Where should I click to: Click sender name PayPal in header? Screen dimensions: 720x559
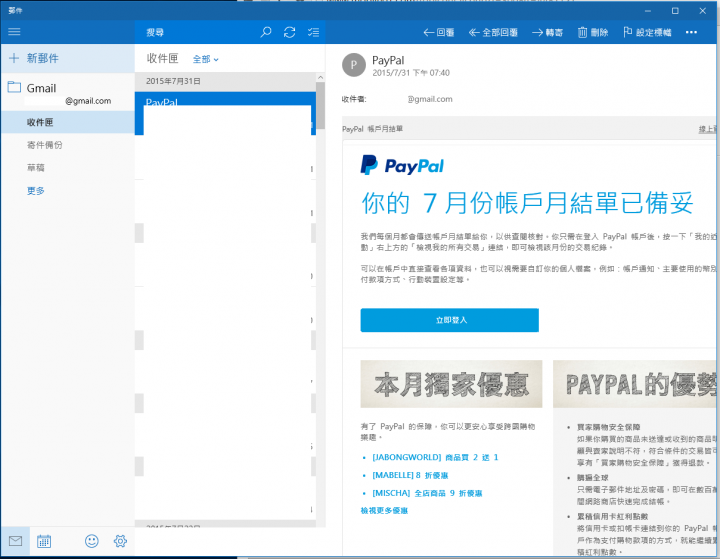388,60
